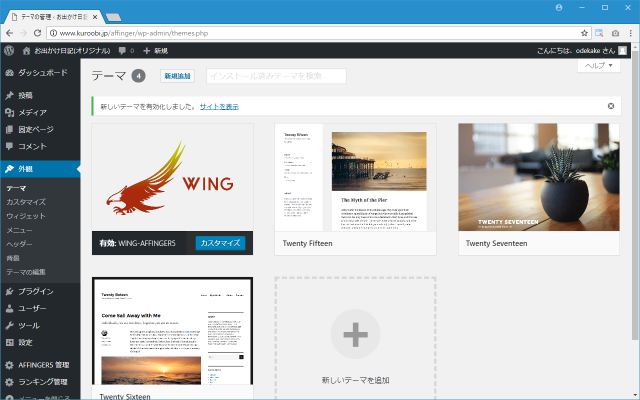The image size is (640, 400).
Task: Click the plus 新規 in admin bar
Action: point(156,51)
